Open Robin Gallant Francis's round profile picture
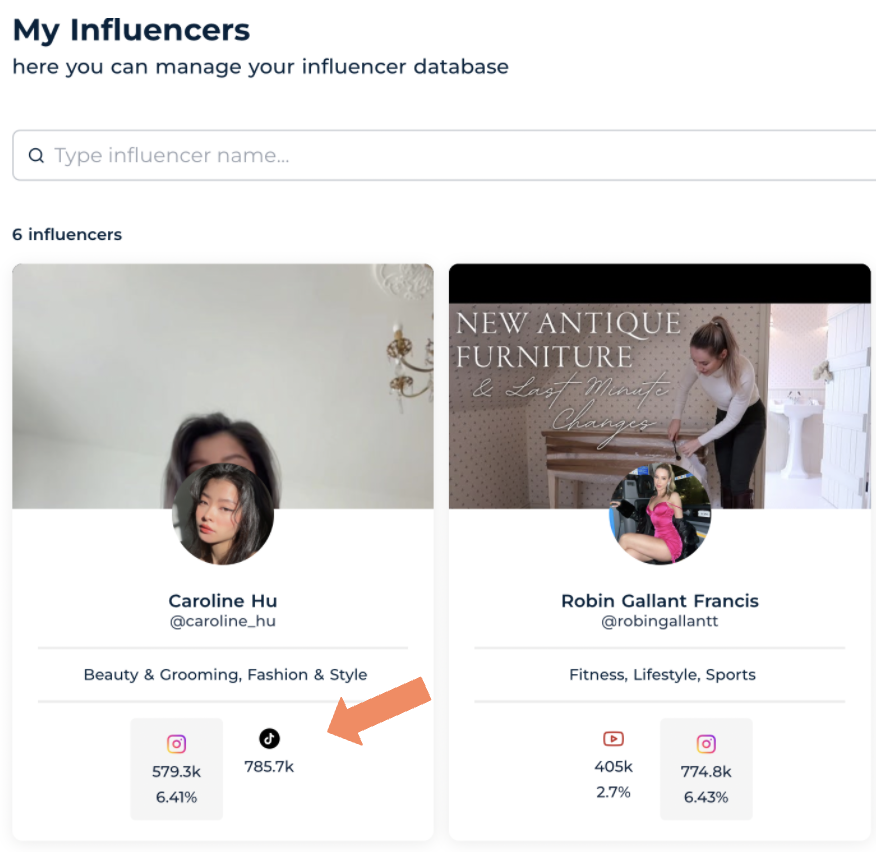This screenshot has height=852, width=876. coord(660,514)
